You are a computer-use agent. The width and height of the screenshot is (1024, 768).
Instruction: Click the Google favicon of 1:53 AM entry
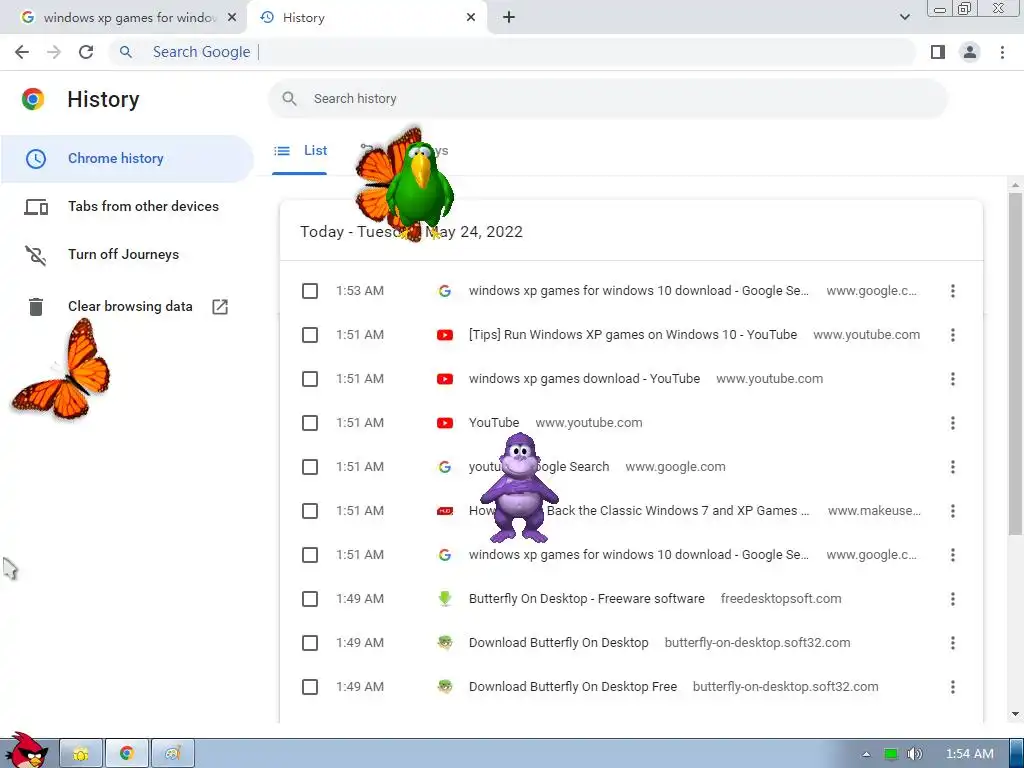(445, 291)
